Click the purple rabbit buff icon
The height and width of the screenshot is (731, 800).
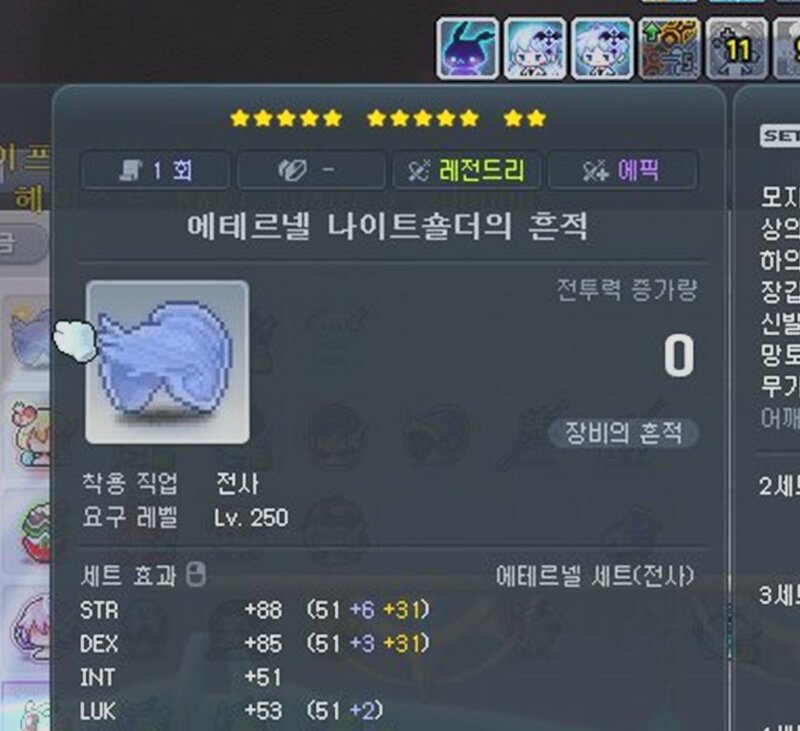[x=468, y=49]
